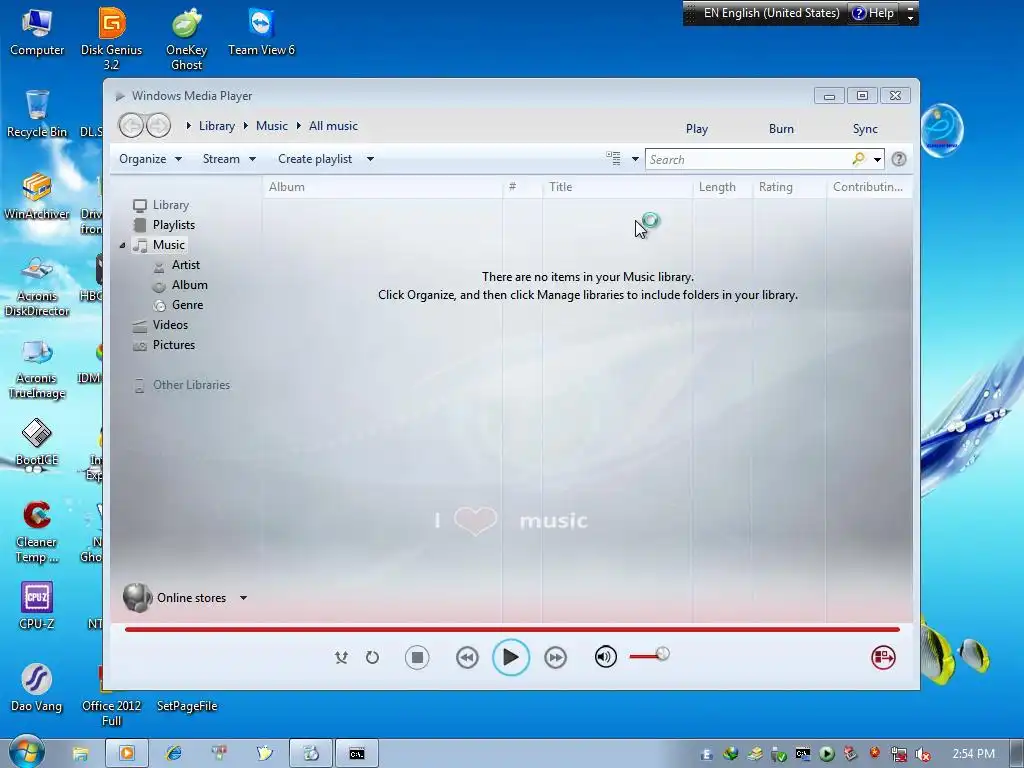This screenshot has height=768, width=1024.
Task: Select Pictures in the navigation pane
Action: (174, 345)
